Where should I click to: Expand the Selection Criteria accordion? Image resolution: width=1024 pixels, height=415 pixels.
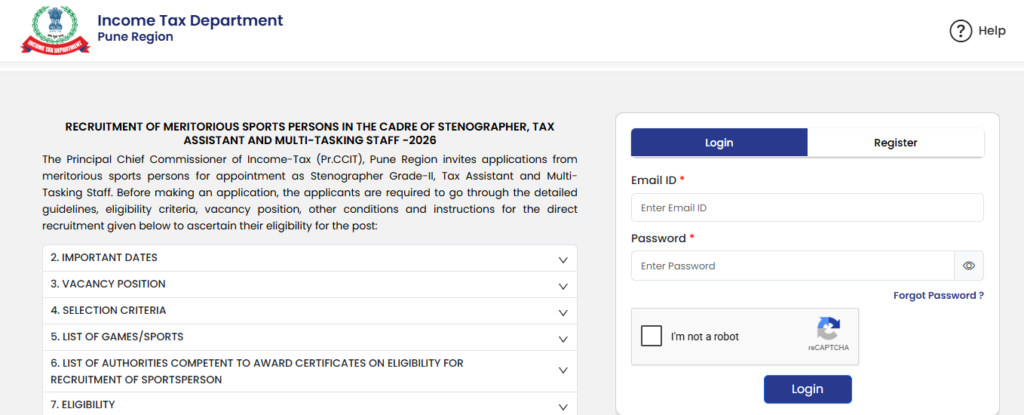310,311
